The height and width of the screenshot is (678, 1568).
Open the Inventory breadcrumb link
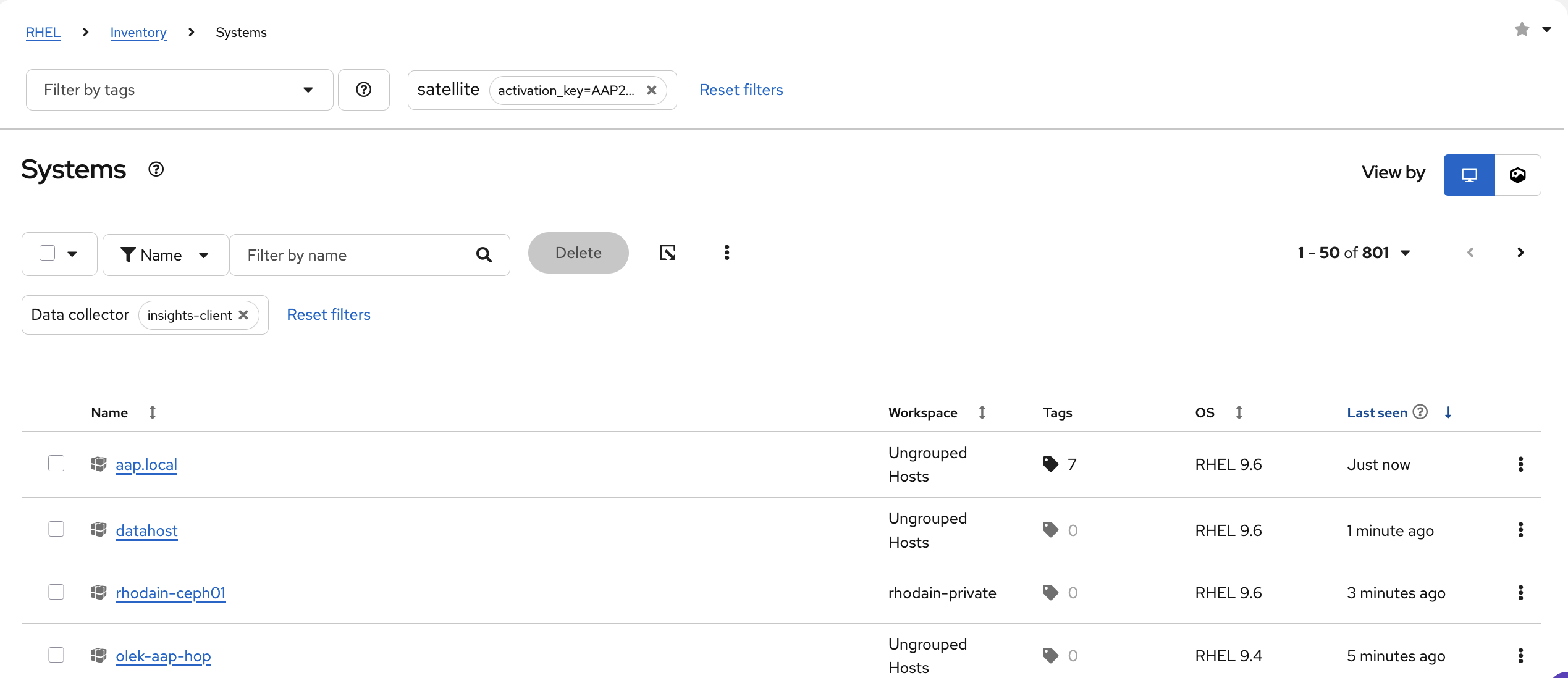(x=138, y=33)
